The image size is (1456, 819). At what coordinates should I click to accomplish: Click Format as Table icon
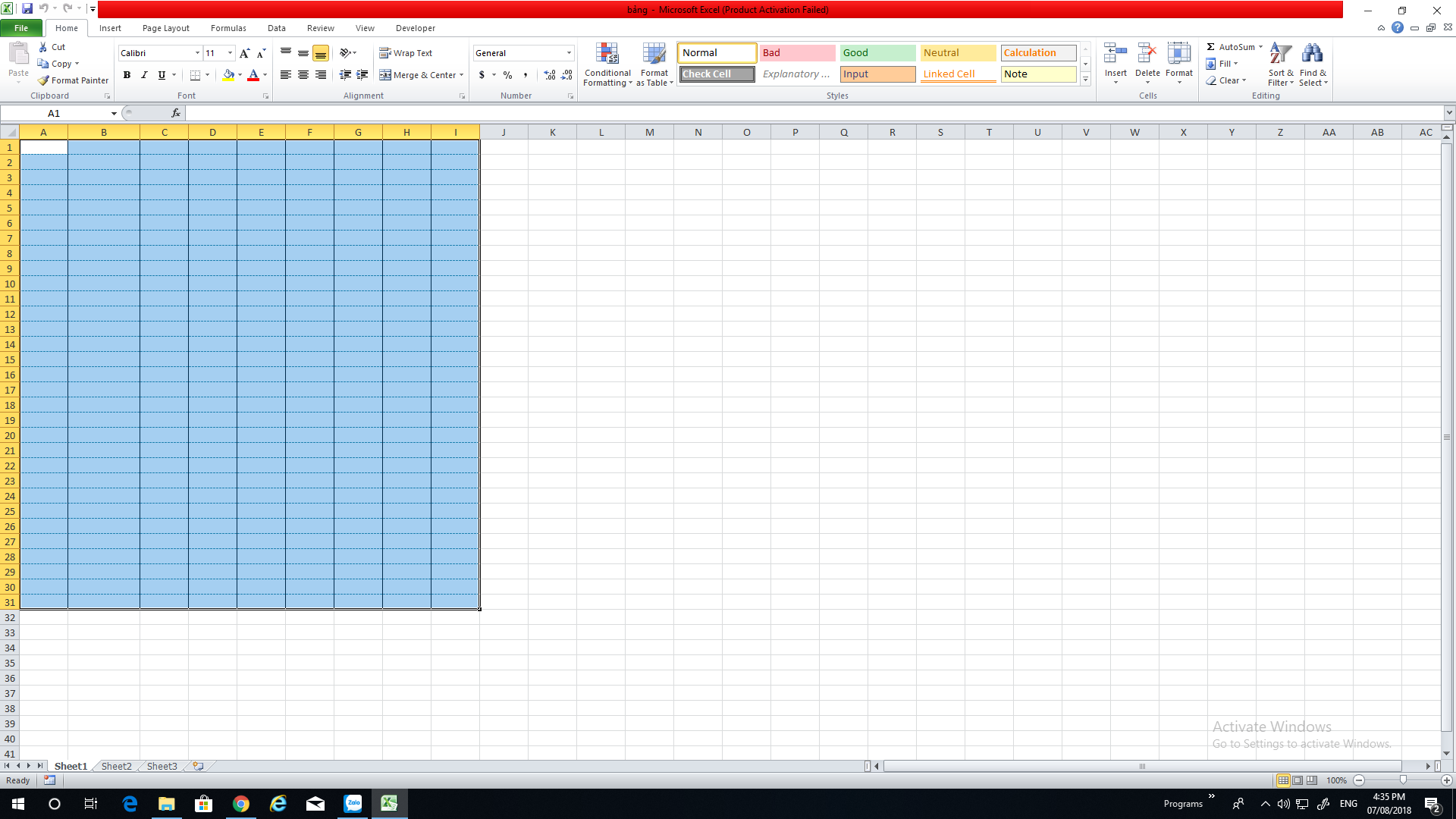(654, 55)
